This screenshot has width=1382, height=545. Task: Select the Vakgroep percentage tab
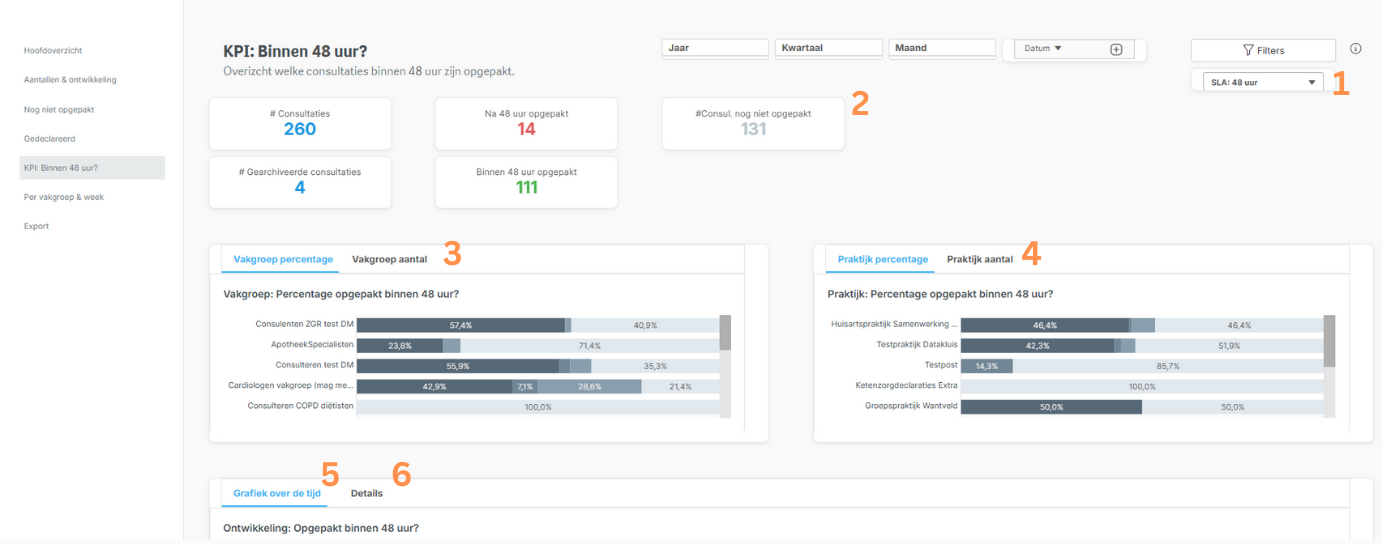tap(283, 259)
